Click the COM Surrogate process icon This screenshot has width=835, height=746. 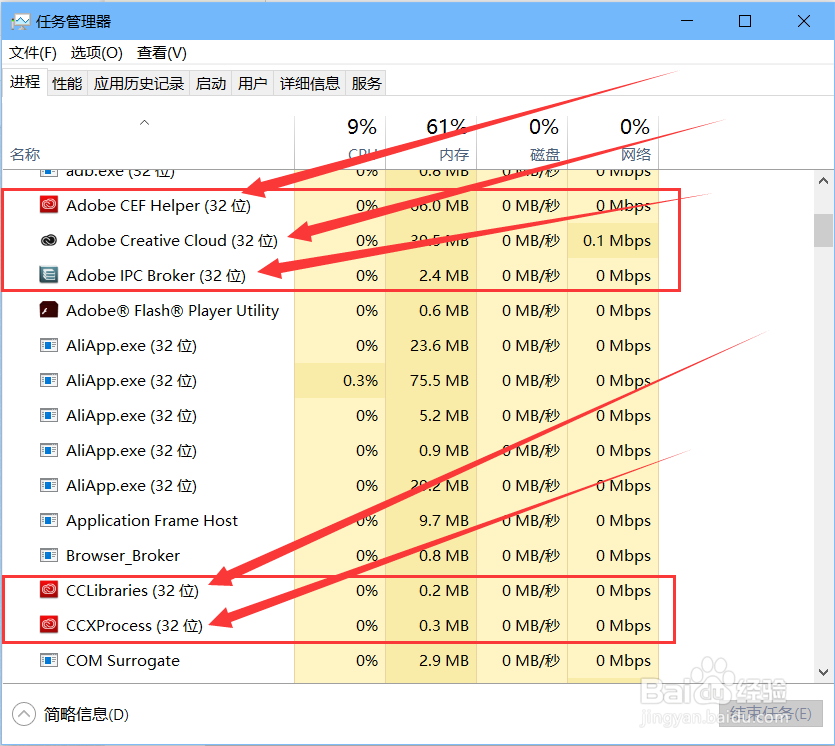[49, 660]
